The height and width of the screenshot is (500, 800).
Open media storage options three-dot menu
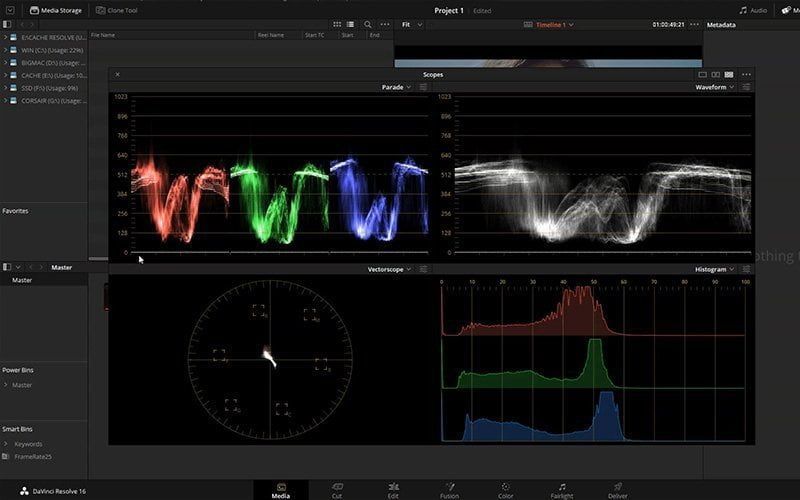[x=385, y=24]
